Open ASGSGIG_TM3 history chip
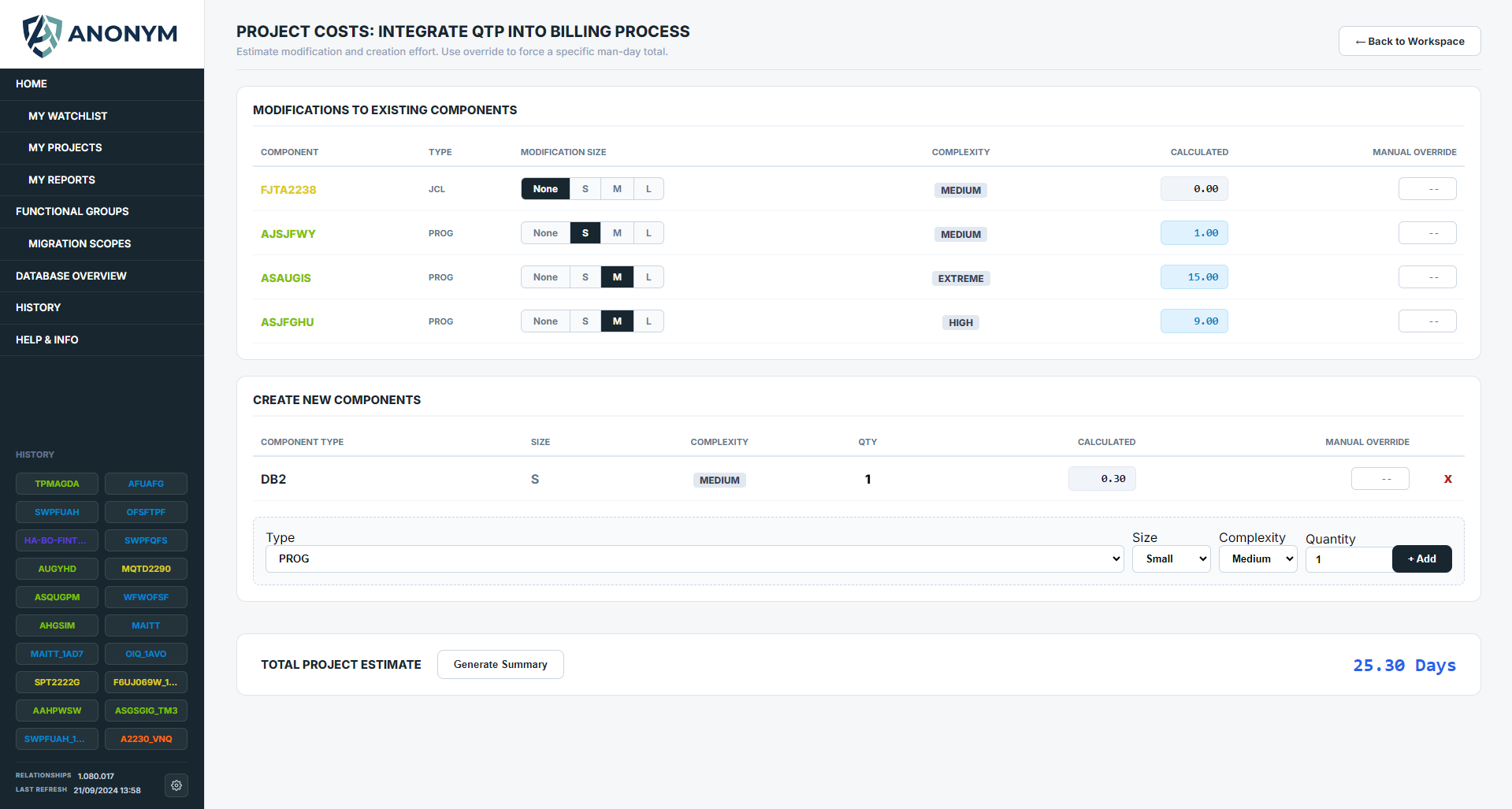The height and width of the screenshot is (809, 1512). [x=146, y=711]
